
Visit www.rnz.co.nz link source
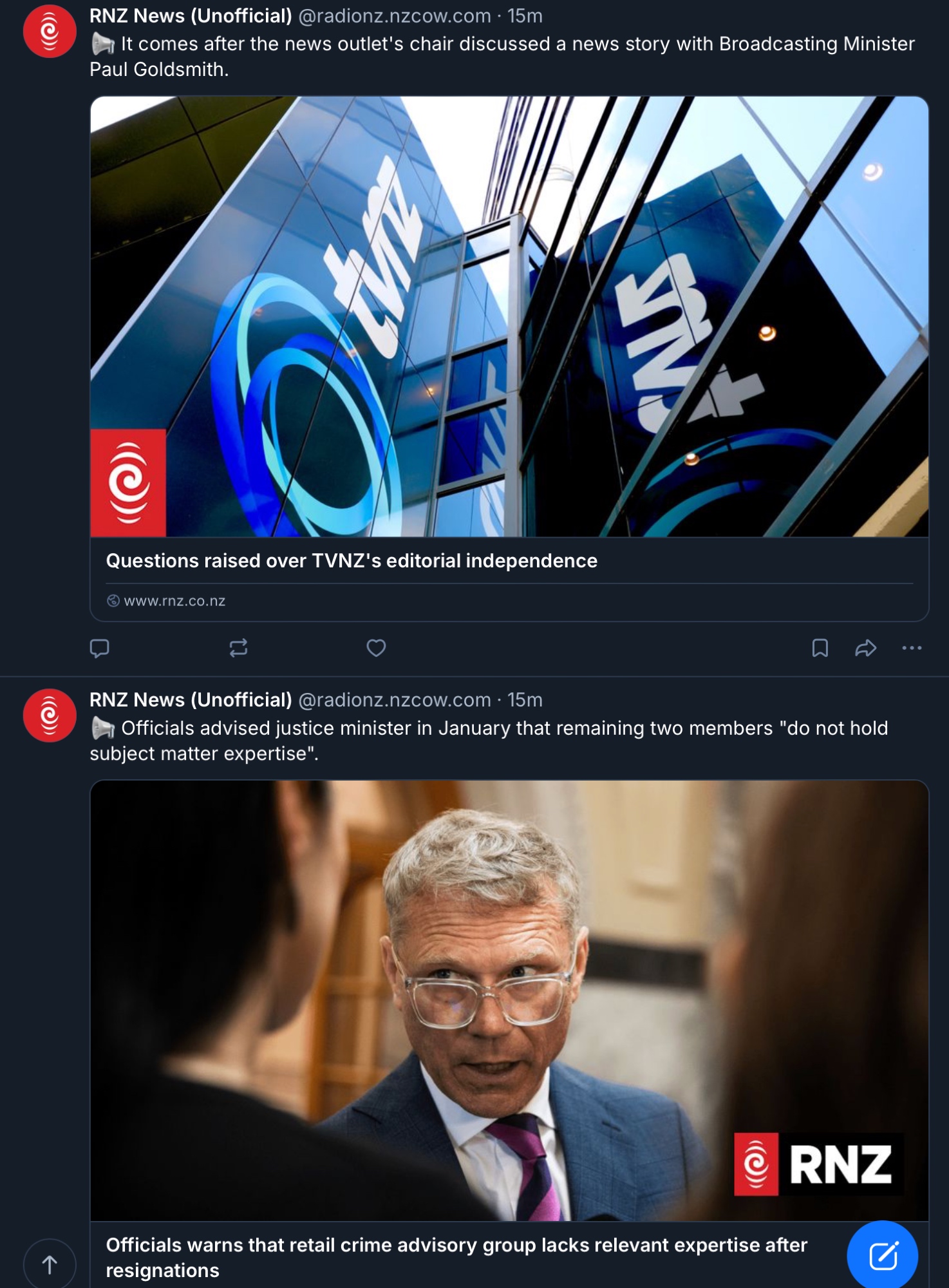point(174,601)
